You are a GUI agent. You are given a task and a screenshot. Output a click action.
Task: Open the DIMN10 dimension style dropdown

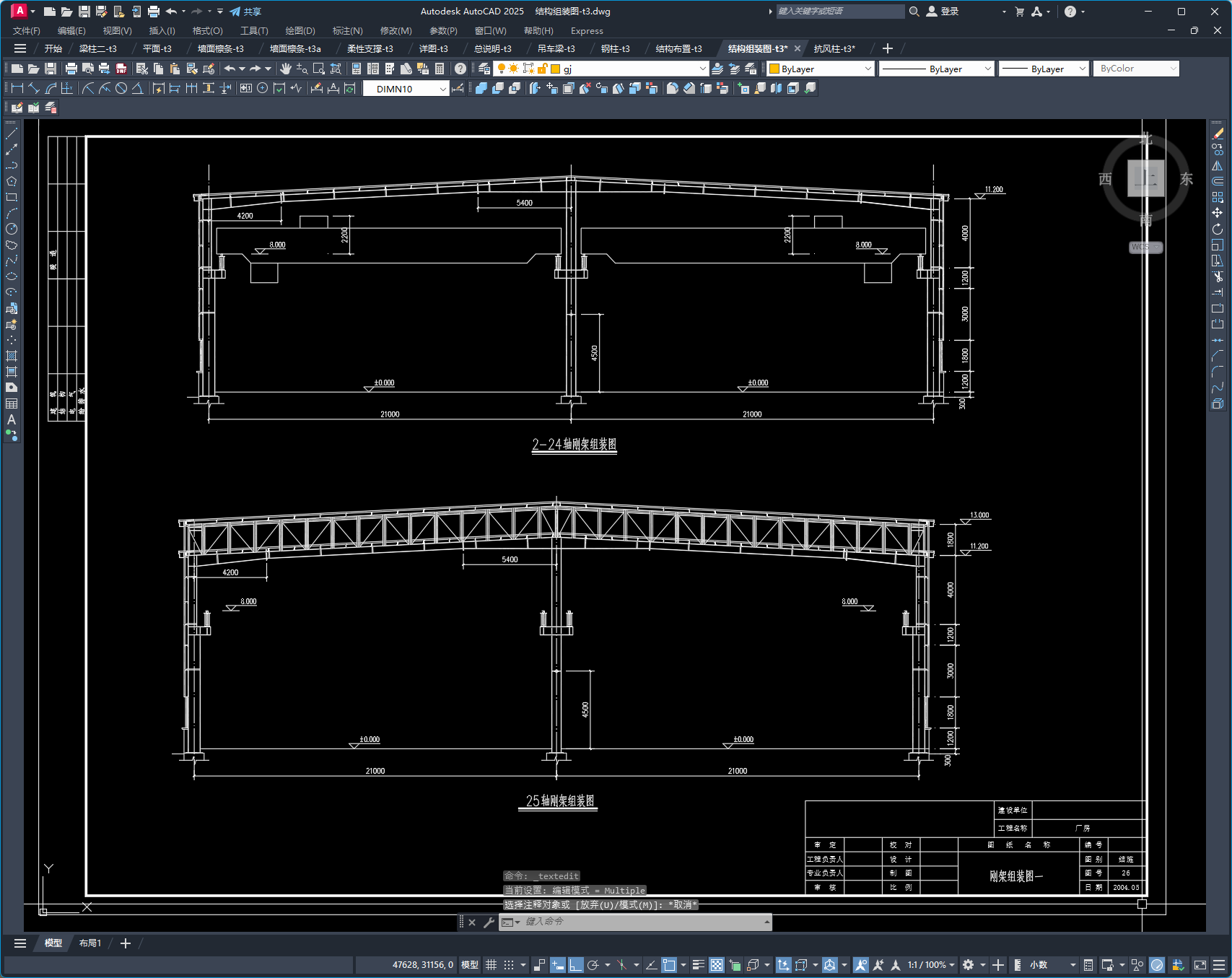[x=443, y=89]
